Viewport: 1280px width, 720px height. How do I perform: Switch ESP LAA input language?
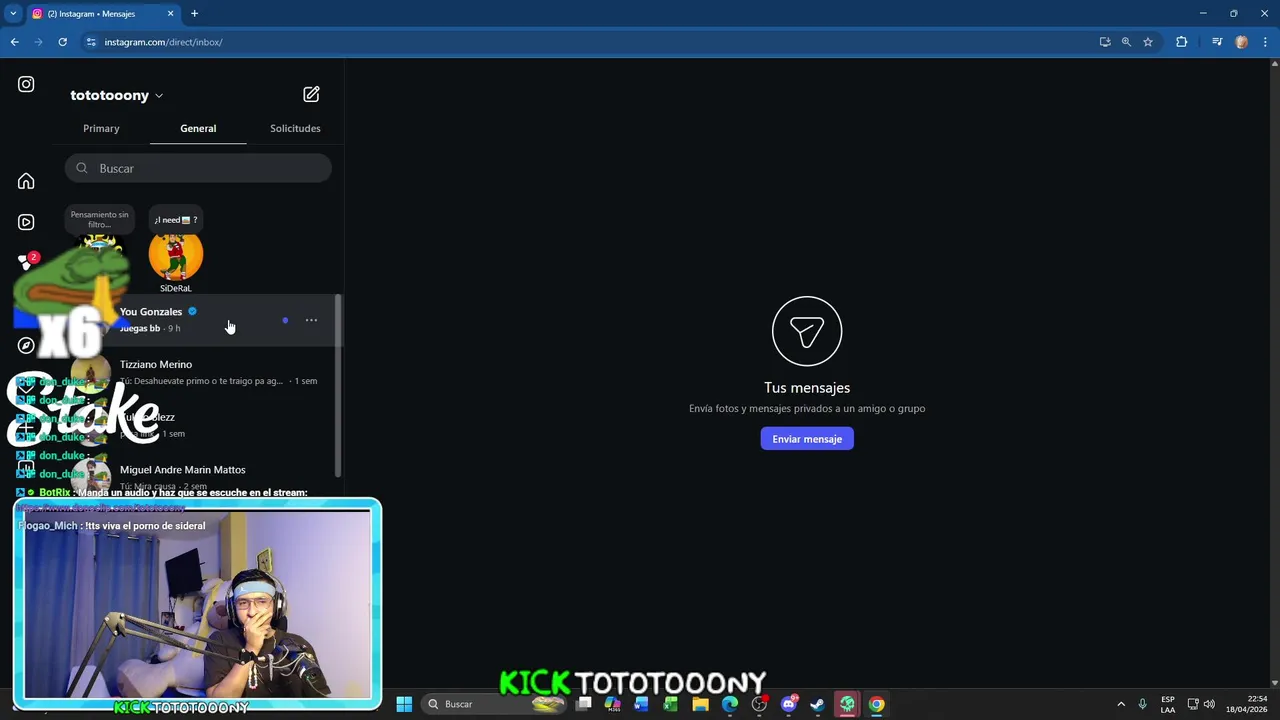click(1168, 704)
